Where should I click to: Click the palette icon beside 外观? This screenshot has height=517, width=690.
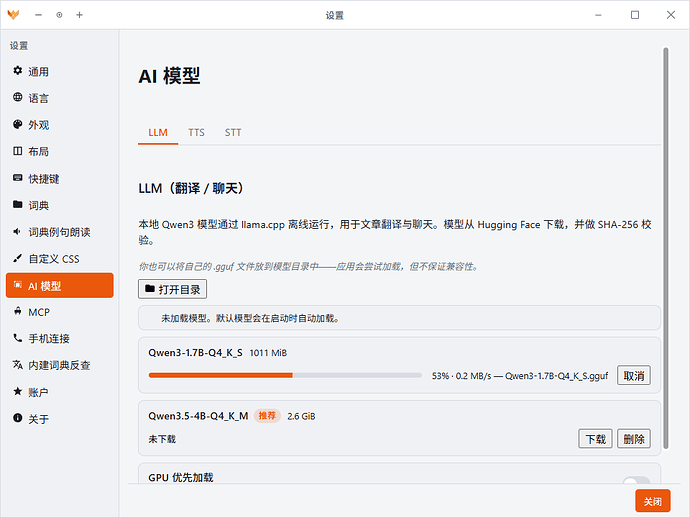click(18, 124)
